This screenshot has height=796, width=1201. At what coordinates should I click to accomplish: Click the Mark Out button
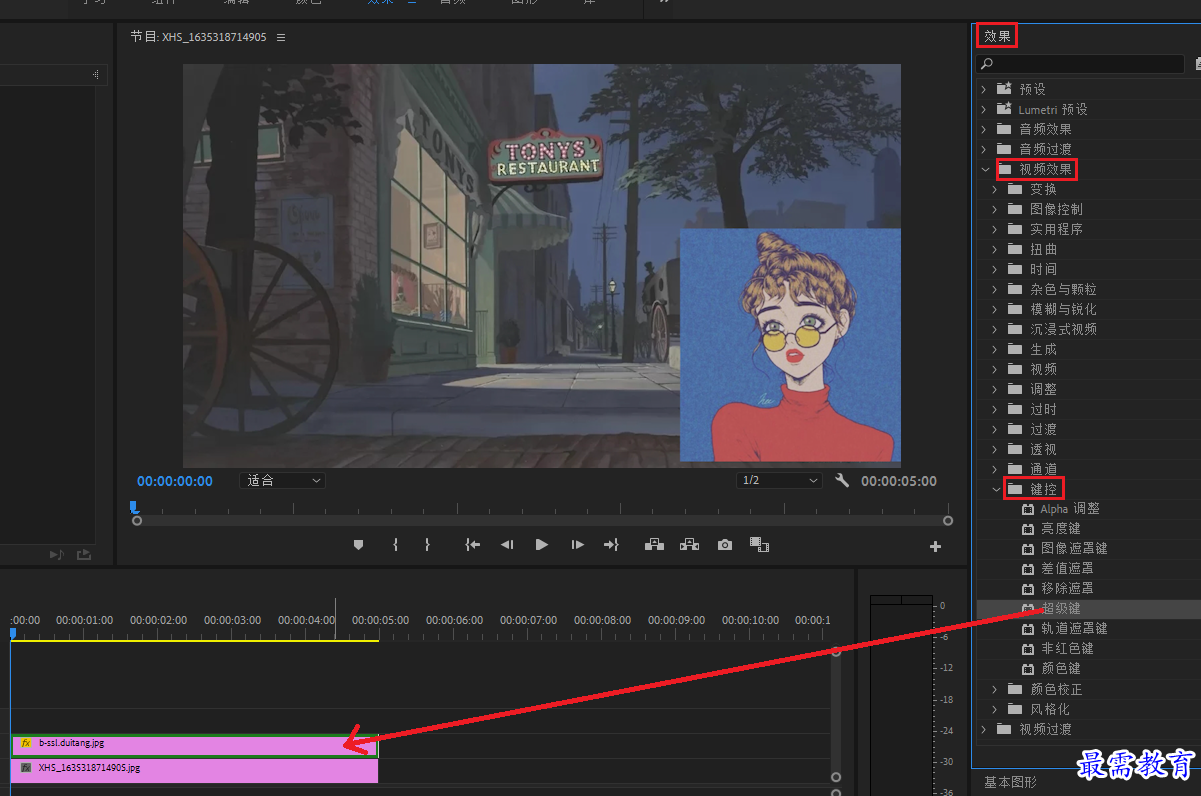tap(427, 545)
